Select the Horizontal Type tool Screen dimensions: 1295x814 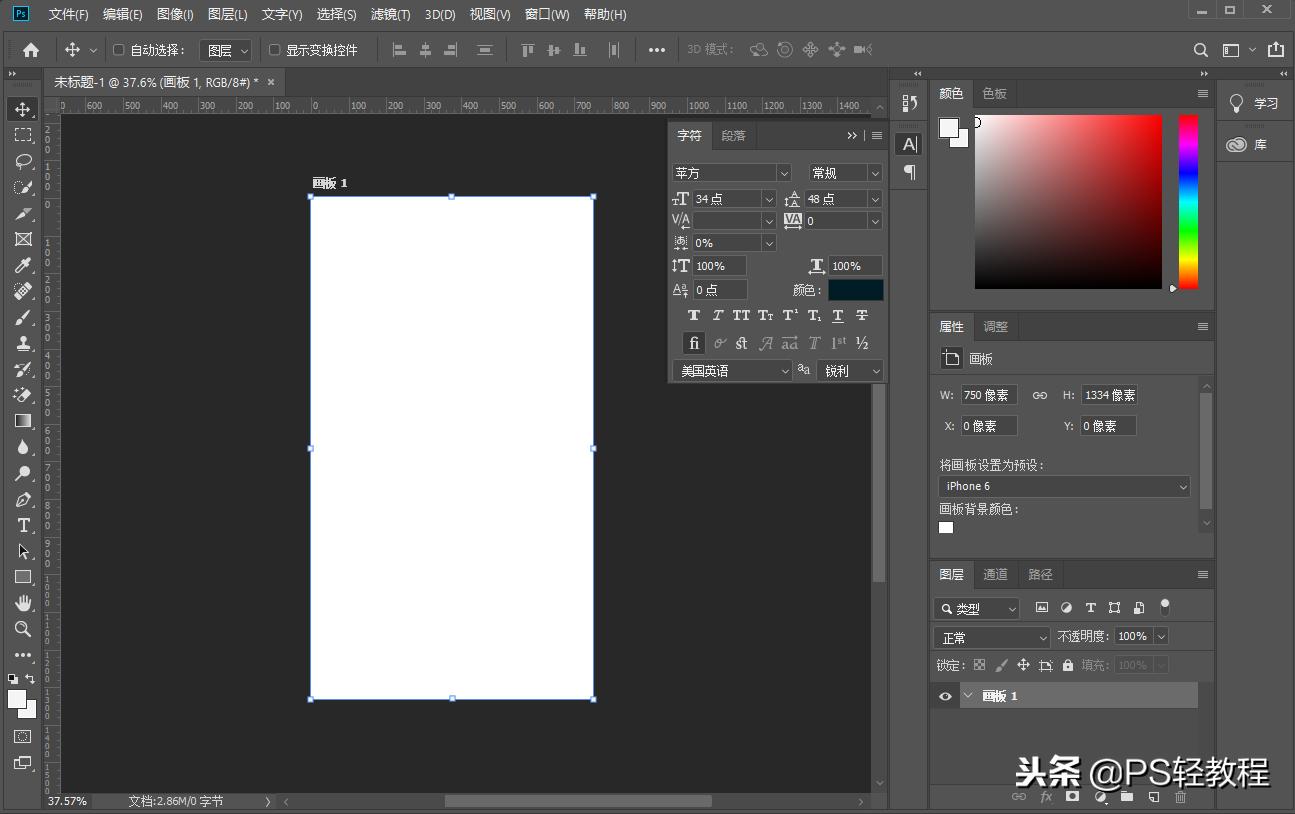click(23, 525)
